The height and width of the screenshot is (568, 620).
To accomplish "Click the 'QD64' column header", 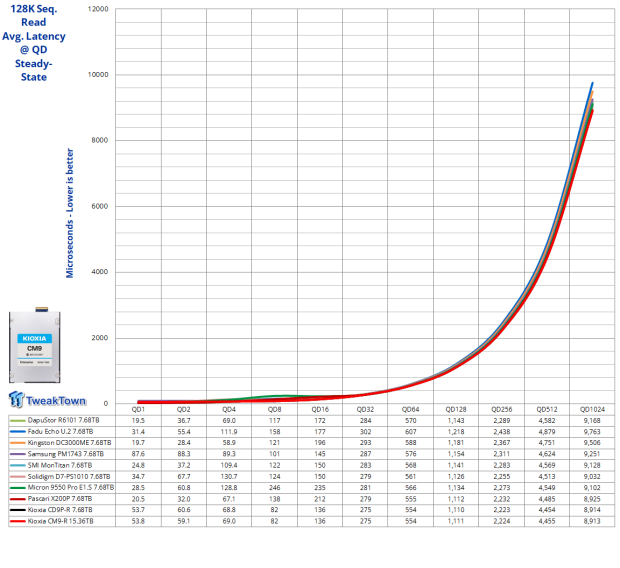I will 410,409.
